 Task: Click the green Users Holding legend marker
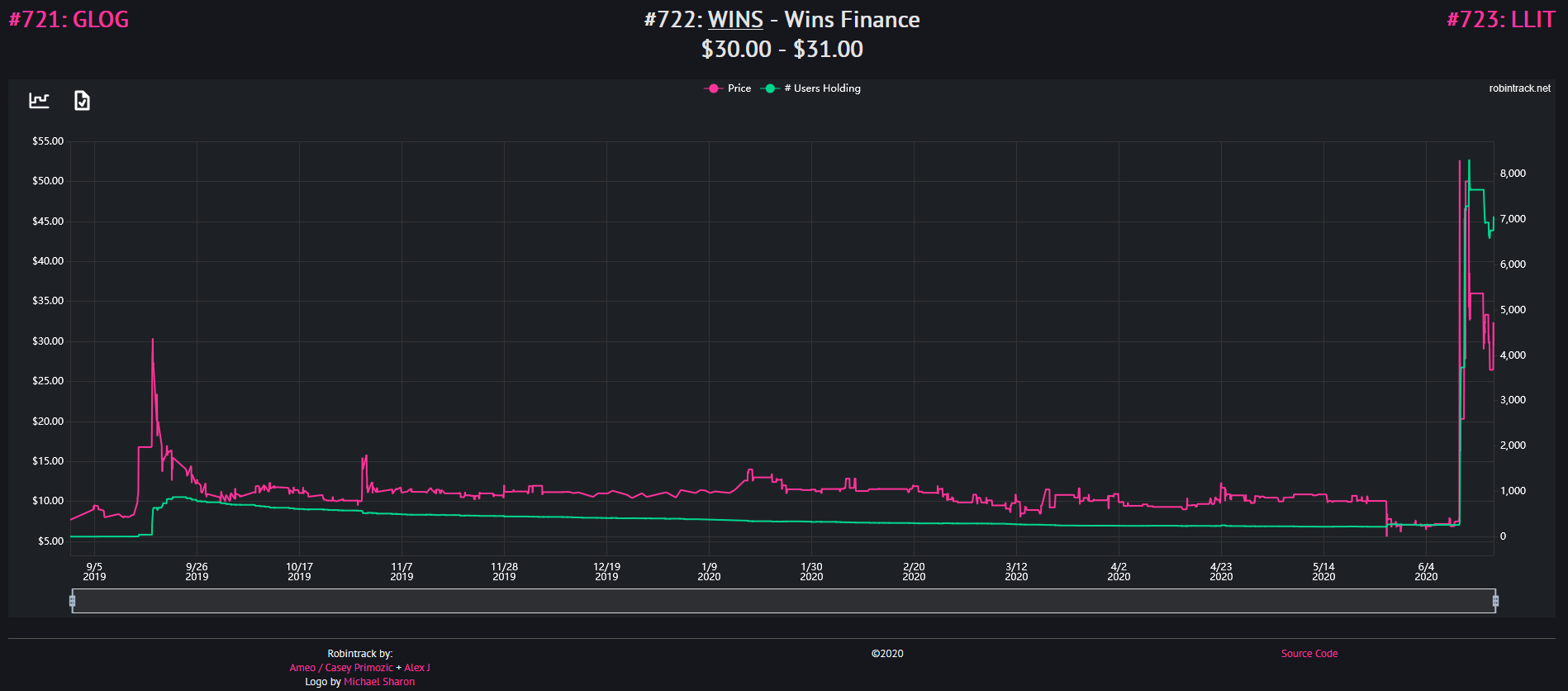pyautogui.click(x=770, y=88)
